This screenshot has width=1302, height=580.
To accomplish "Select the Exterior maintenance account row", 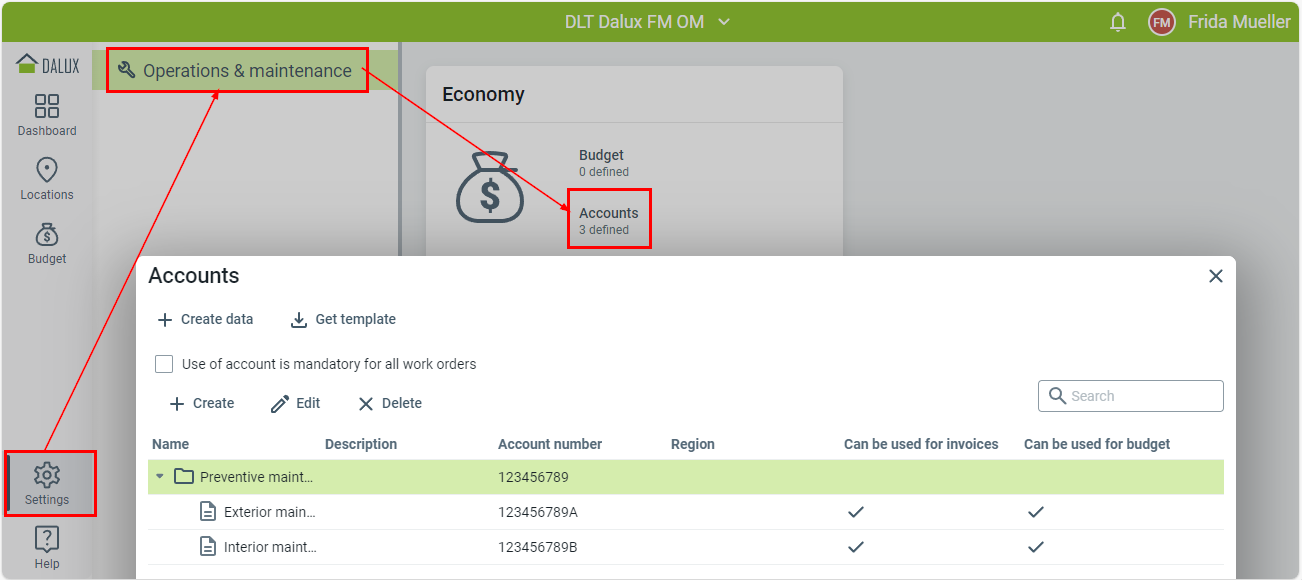I will (269, 512).
